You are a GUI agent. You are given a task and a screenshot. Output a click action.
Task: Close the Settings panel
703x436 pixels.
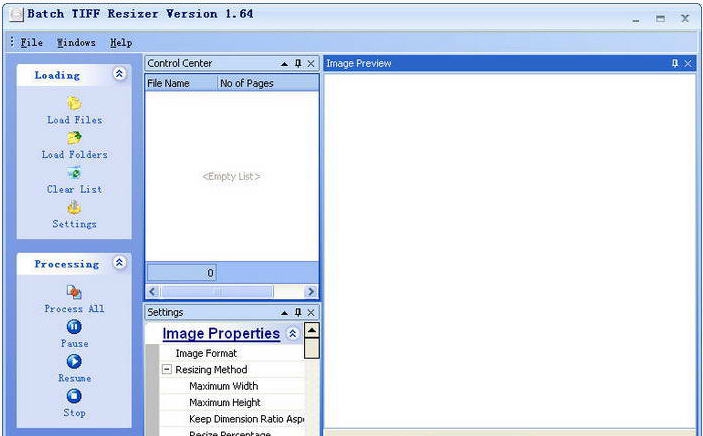tap(311, 313)
